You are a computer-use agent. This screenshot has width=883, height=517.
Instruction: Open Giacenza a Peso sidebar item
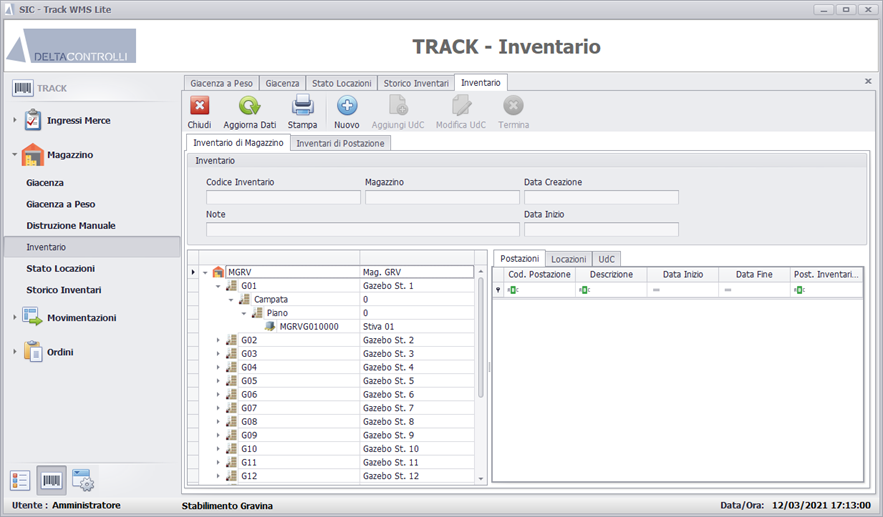(61, 204)
